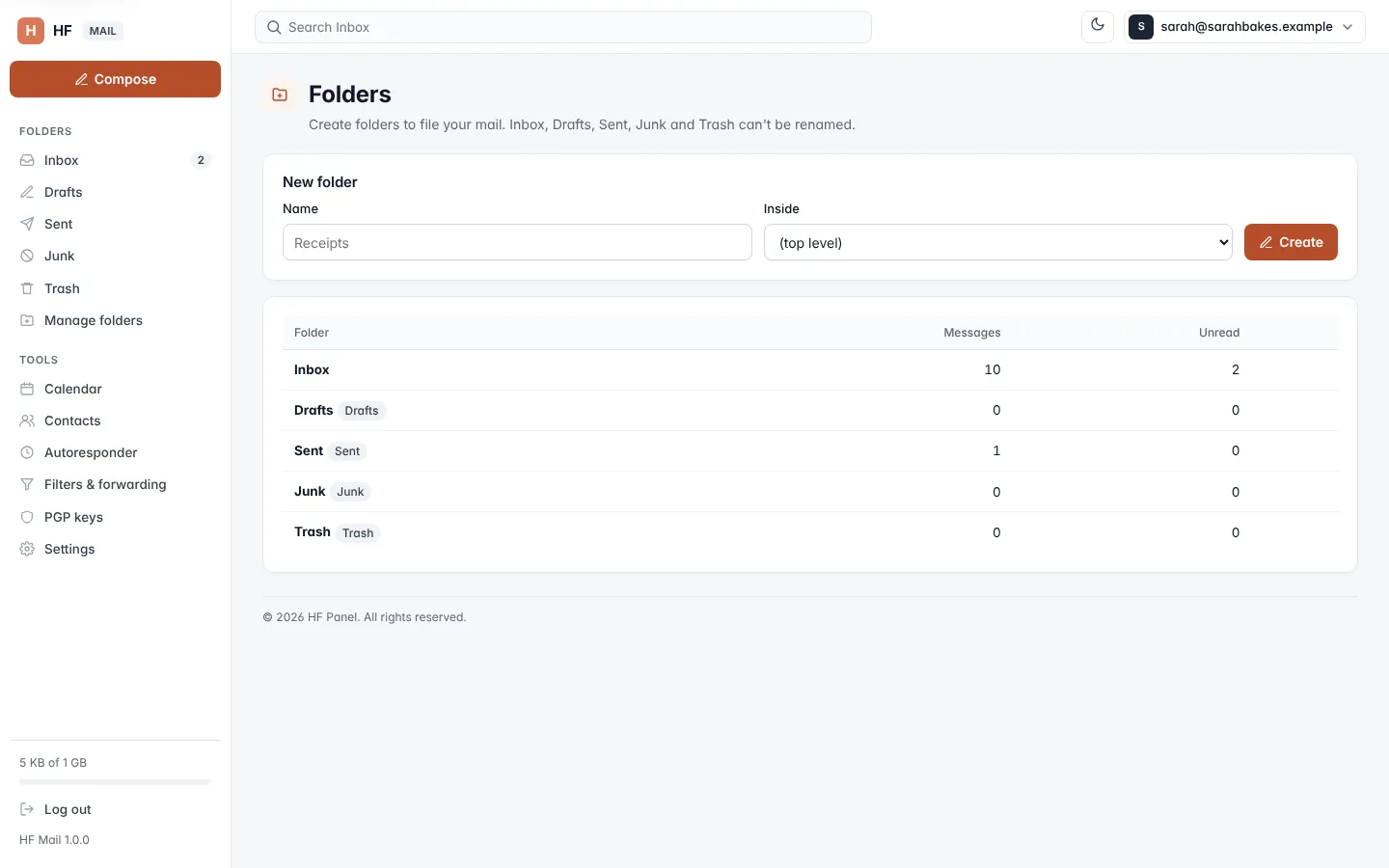Go to Drafts in the sidebar

pyautogui.click(x=115, y=192)
